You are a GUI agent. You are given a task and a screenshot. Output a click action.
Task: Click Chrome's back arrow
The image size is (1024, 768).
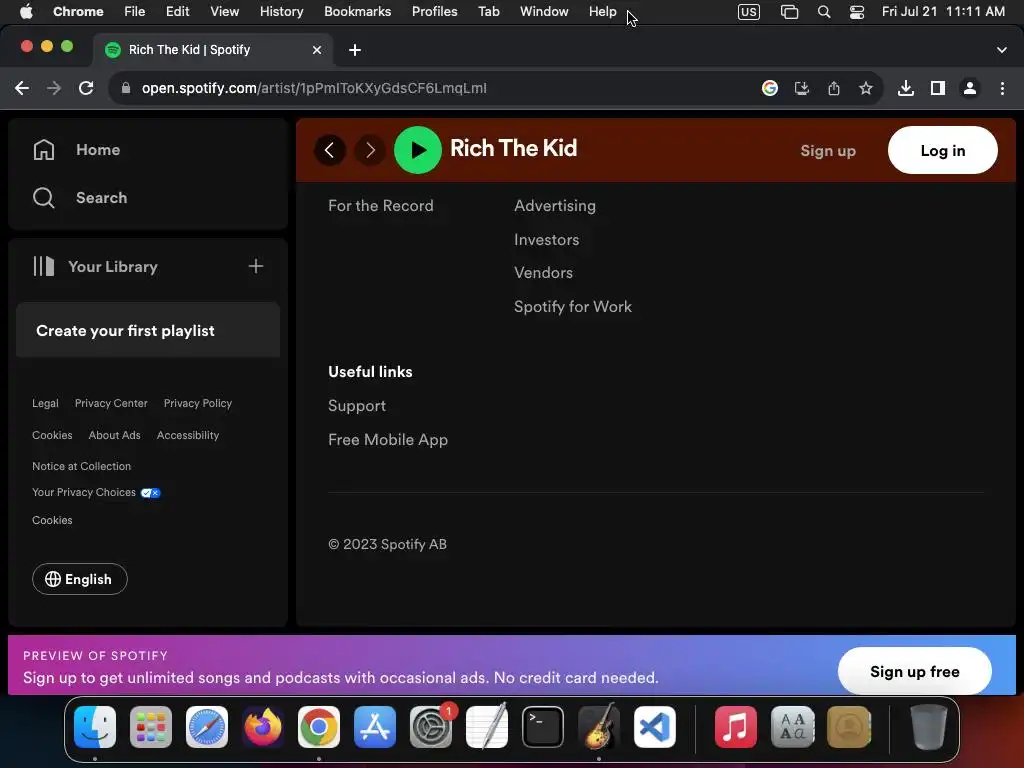[x=22, y=88]
